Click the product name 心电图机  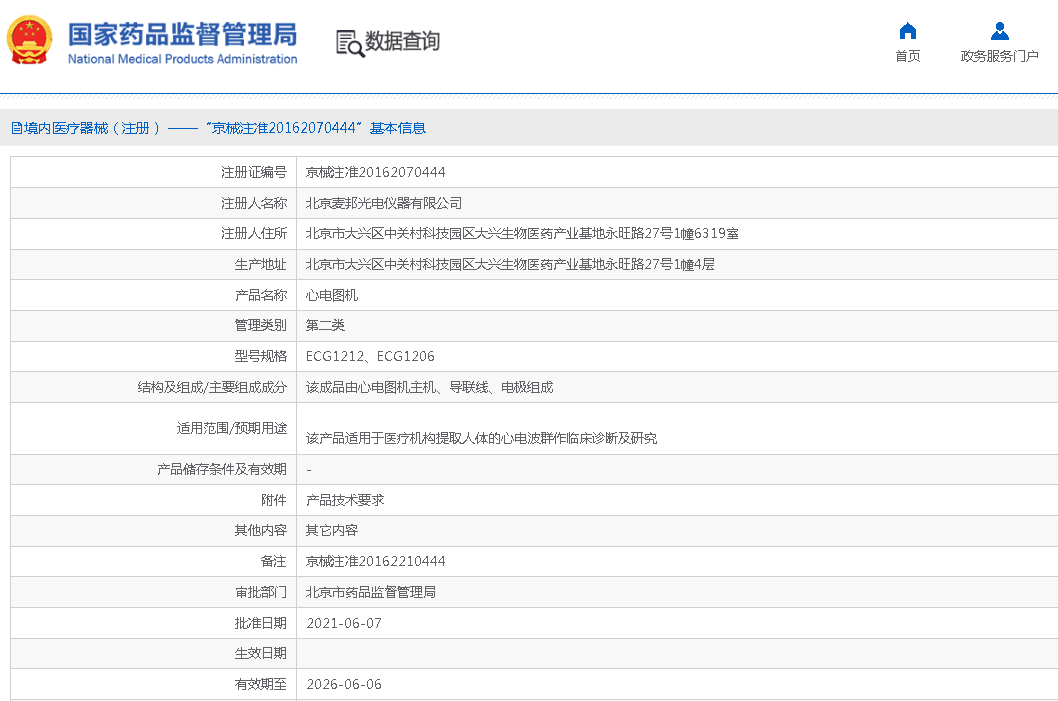[x=332, y=296]
